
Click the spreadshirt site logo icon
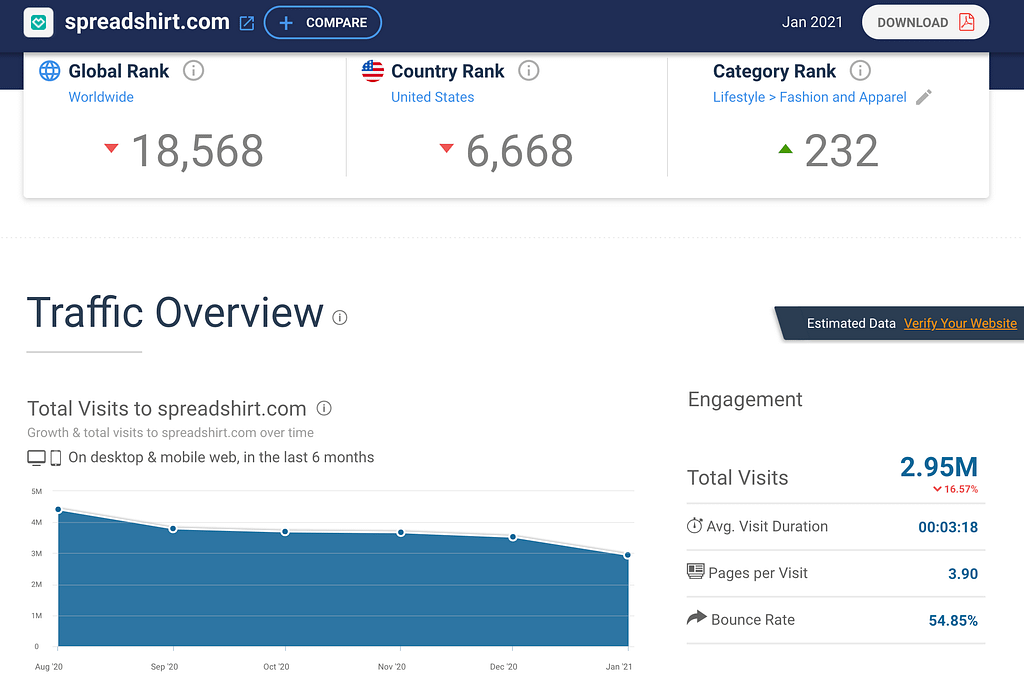click(x=38, y=22)
